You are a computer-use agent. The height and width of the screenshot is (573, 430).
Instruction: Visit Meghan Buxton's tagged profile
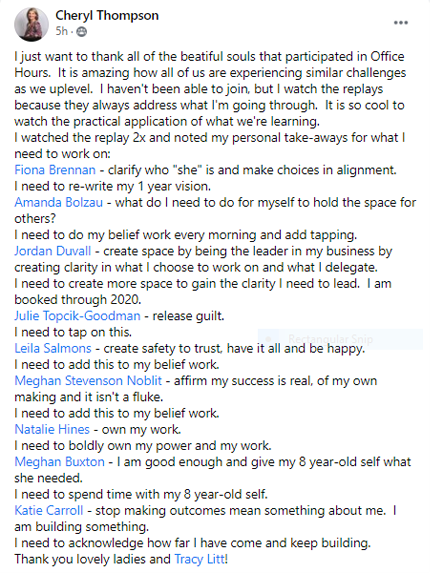point(60,462)
